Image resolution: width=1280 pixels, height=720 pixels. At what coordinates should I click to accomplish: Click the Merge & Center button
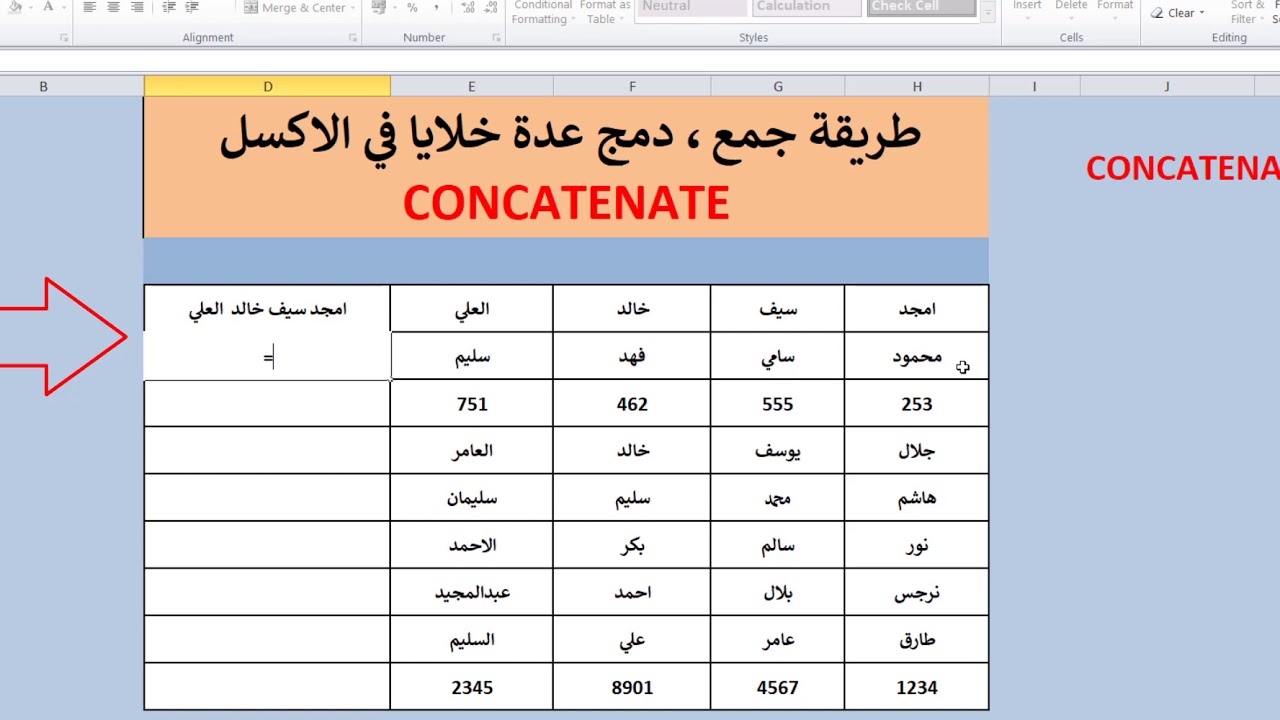[x=295, y=7]
